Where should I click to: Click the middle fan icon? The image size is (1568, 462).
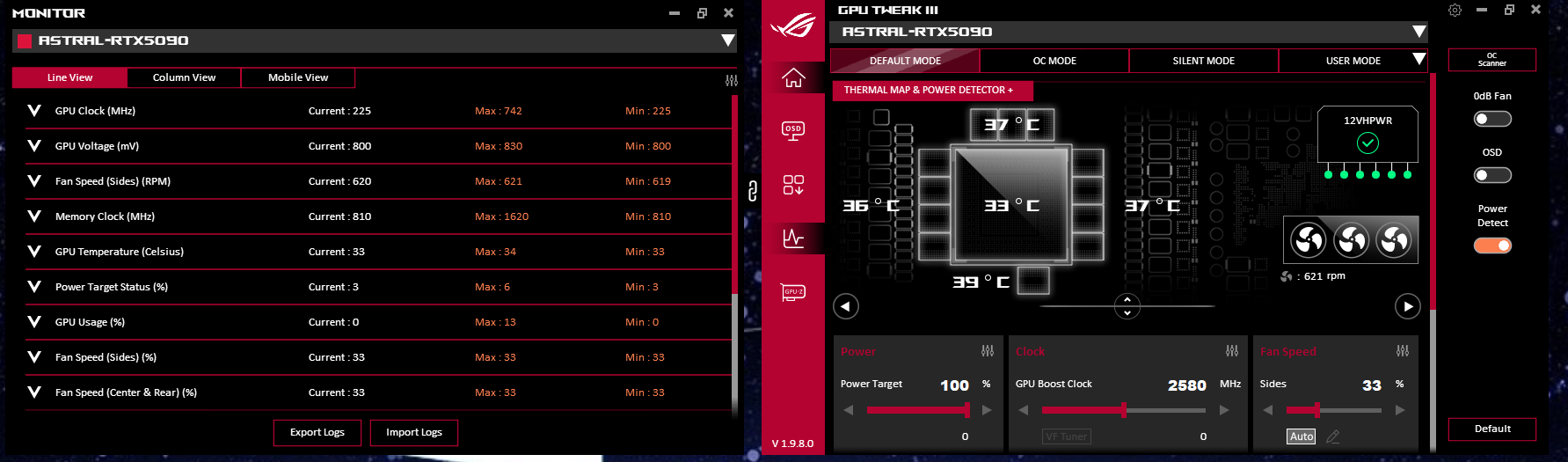tap(1352, 239)
